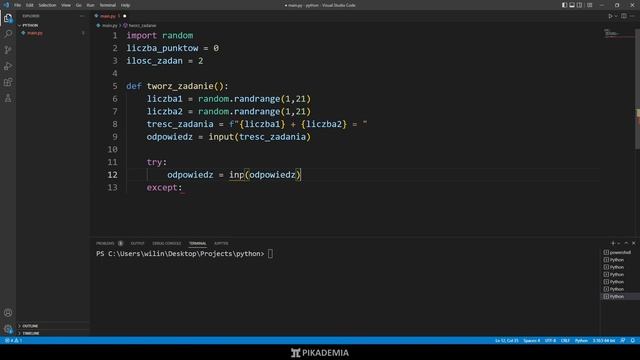The image size is (640, 360).
Task: Open the Terminal menu
Action: [x=108, y=5]
